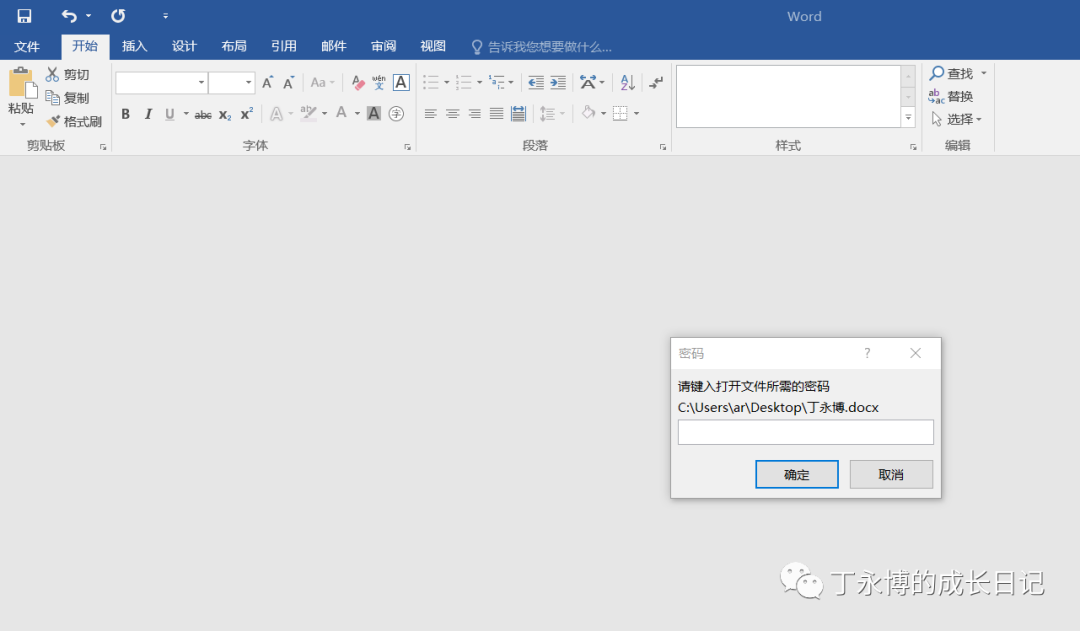
Task: Click 取消 in the password dialog
Action: tap(891, 475)
